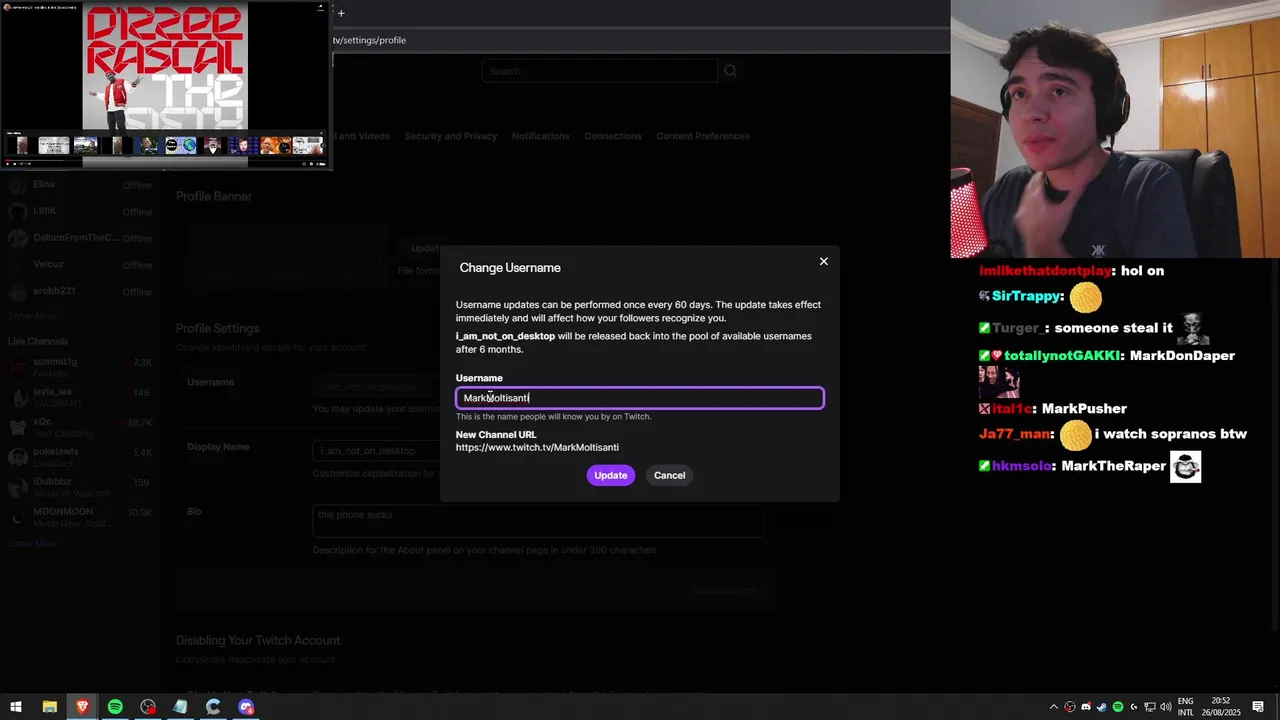Open the network status tray icon
This screenshot has width=1280, height=720.
click(1150, 707)
